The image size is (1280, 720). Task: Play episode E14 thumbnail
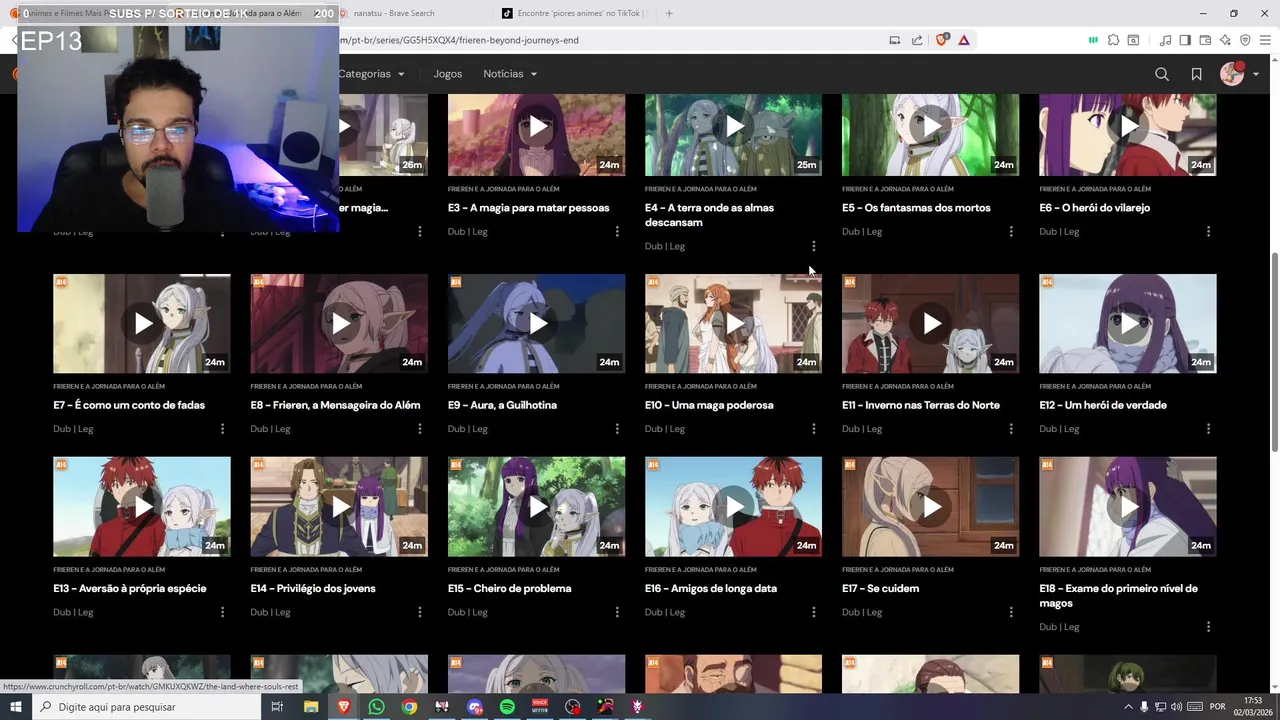click(x=339, y=507)
